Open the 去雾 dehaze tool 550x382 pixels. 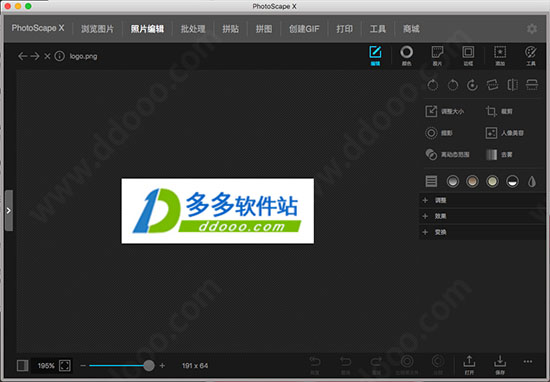point(499,155)
